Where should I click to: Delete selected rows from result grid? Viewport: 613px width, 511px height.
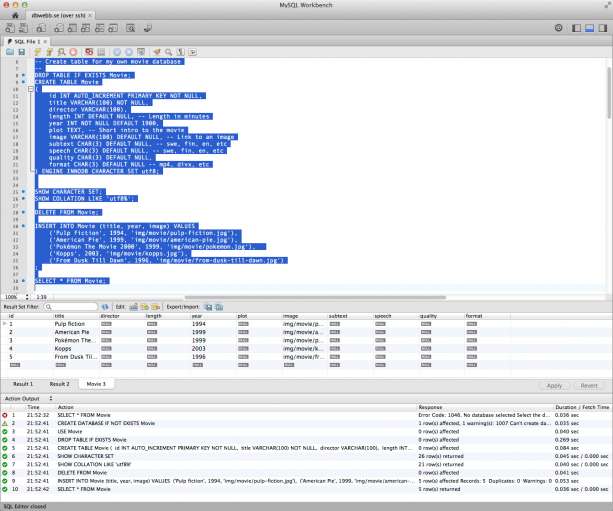pyautogui.click(x=156, y=307)
